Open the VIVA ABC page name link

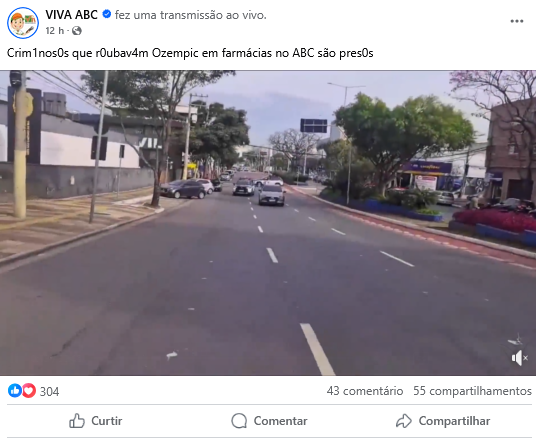(71, 15)
